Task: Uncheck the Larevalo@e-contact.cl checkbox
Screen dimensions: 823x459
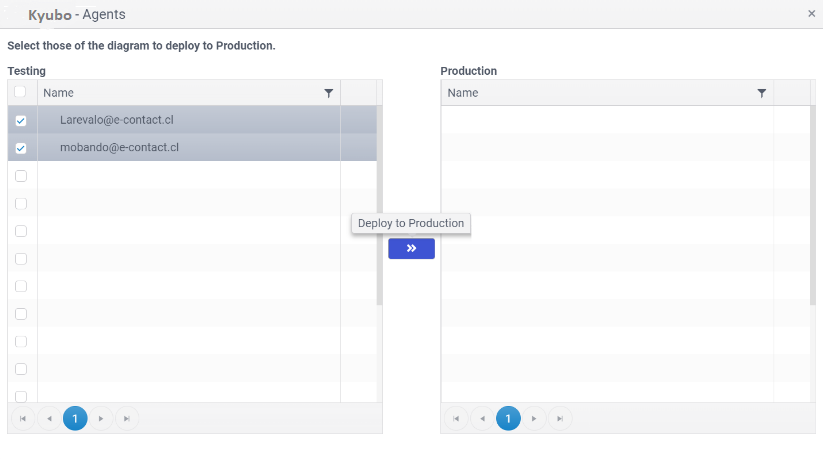Action: coord(21,120)
